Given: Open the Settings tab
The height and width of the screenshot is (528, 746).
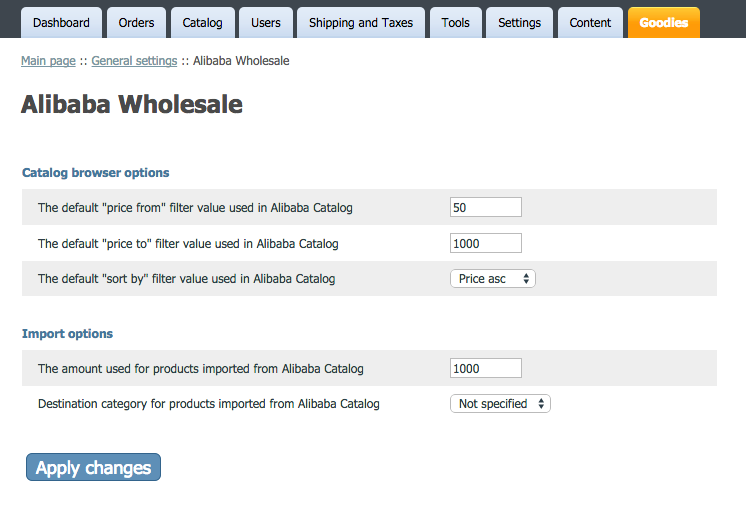Looking at the screenshot, I should click(x=520, y=22).
